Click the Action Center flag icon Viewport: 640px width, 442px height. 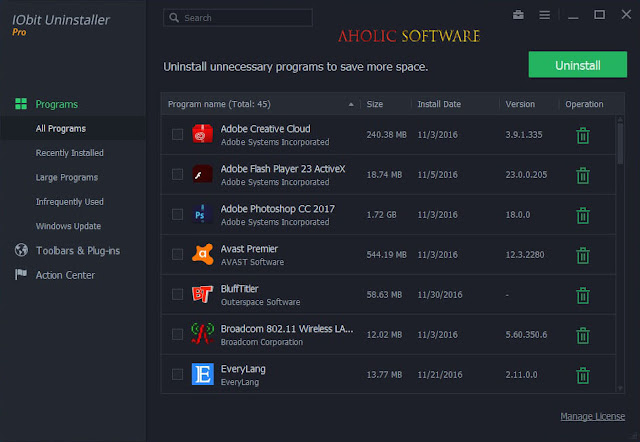click(x=21, y=274)
